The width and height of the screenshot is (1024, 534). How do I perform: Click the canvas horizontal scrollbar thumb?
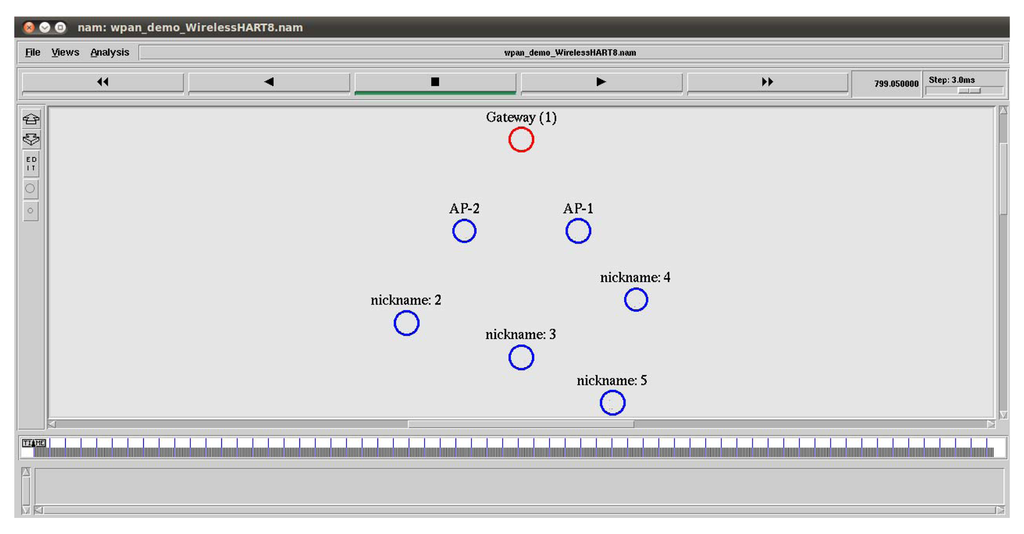[520, 424]
